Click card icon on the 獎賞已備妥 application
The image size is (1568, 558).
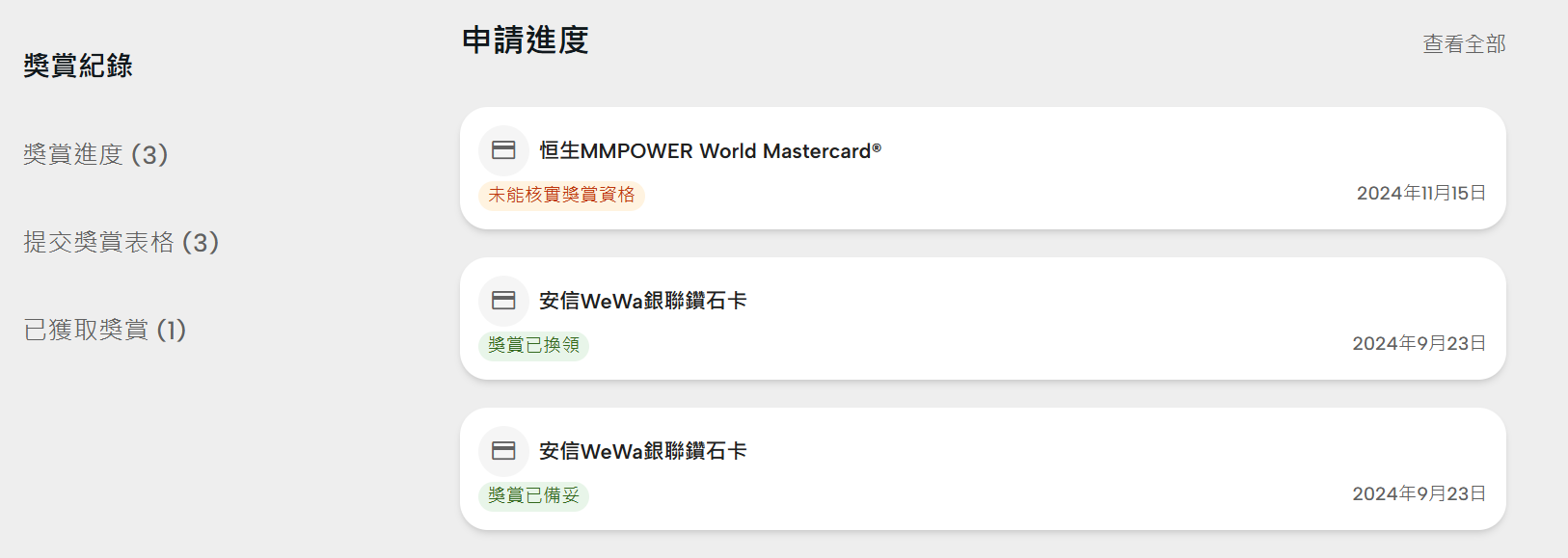pyautogui.click(x=503, y=451)
